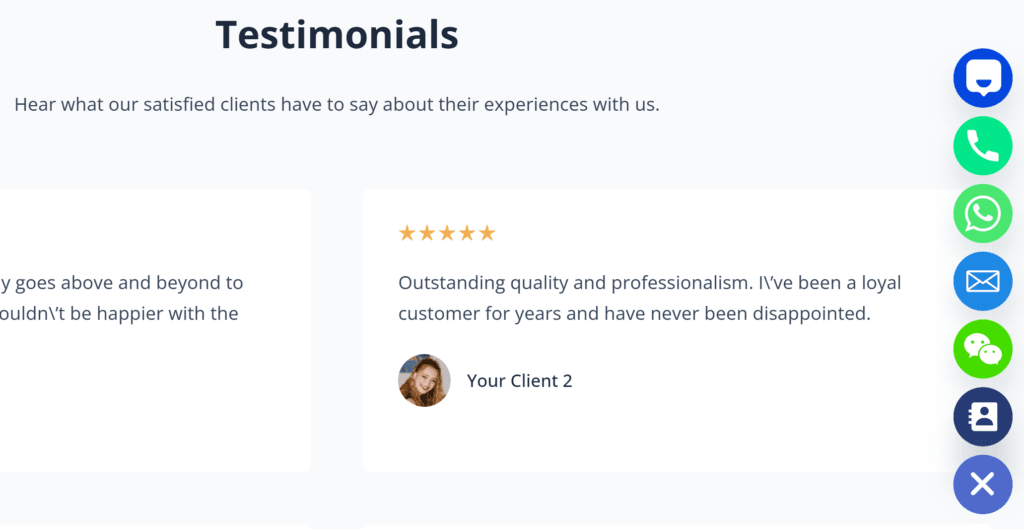Launch the WhatsApp contact icon
The height and width of the screenshot is (529, 1024).
982,214
